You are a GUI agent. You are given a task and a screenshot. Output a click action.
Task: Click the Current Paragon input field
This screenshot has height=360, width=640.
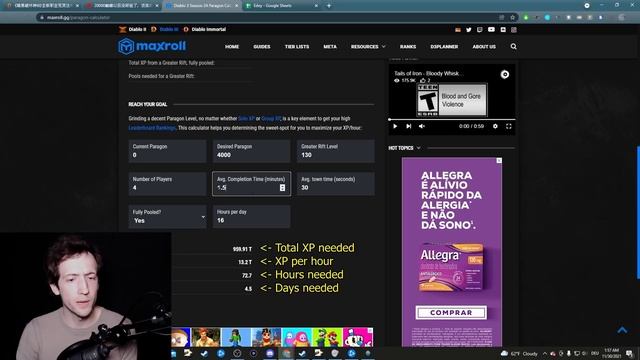point(167,151)
